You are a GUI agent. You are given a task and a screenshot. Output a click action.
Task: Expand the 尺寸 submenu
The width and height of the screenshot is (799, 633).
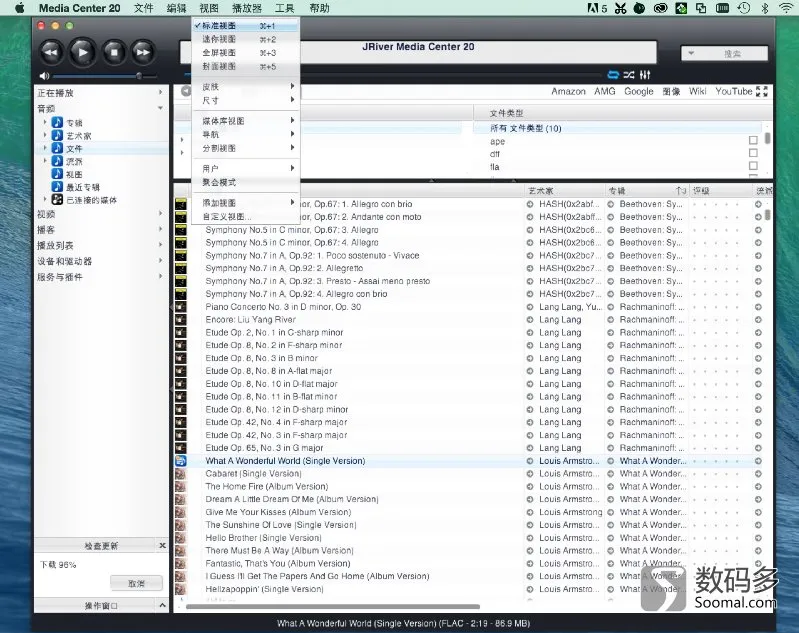[246, 100]
